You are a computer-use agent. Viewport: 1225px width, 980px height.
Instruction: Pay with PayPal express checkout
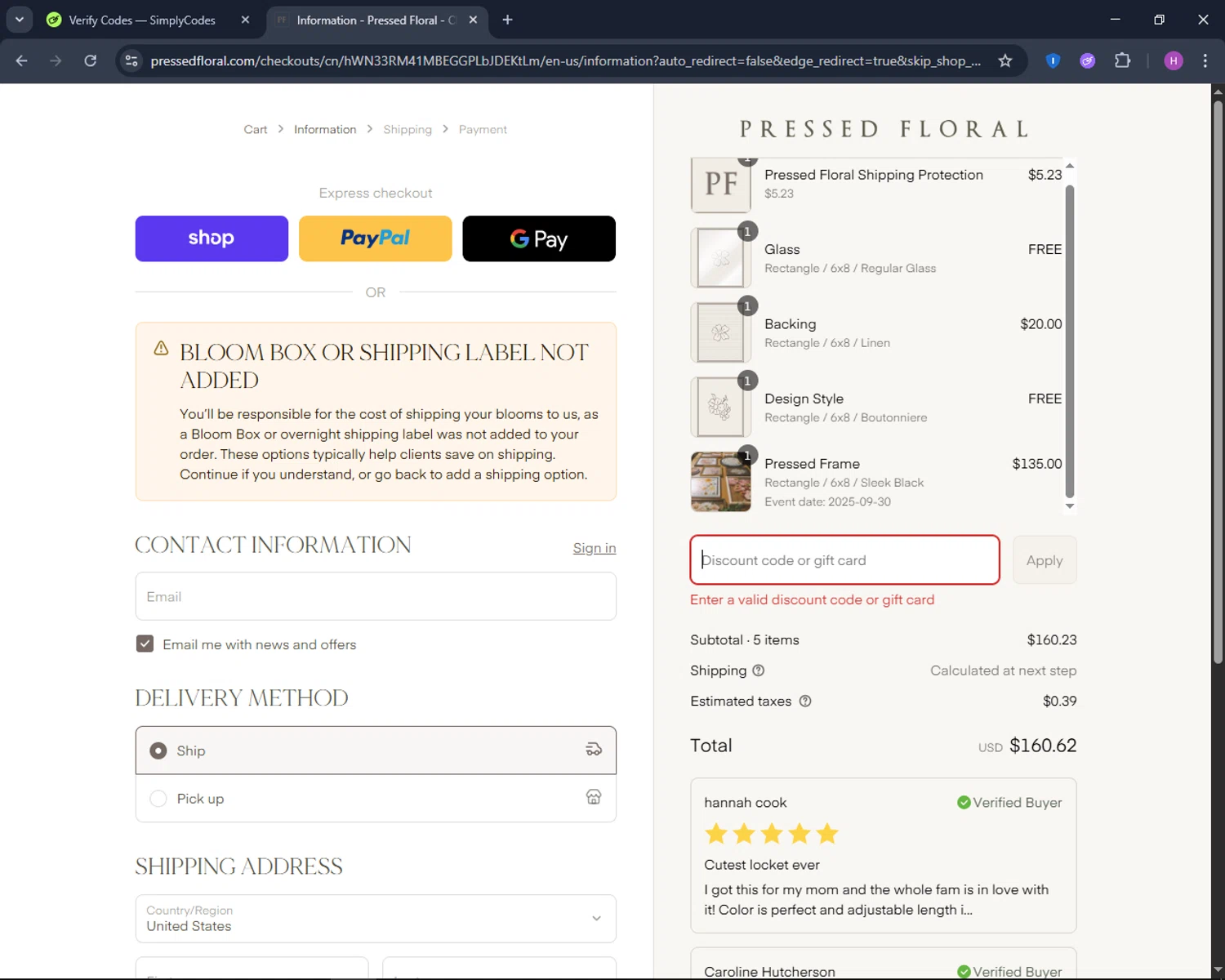tap(375, 238)
